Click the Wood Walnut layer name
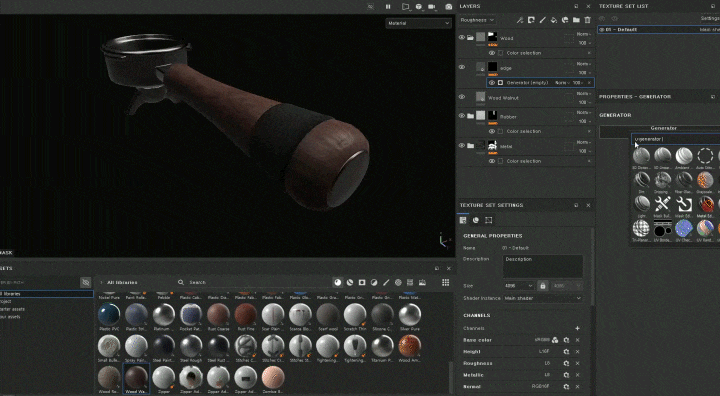The width and height of the screenshot is (720, 396). (x=503, y=98)
